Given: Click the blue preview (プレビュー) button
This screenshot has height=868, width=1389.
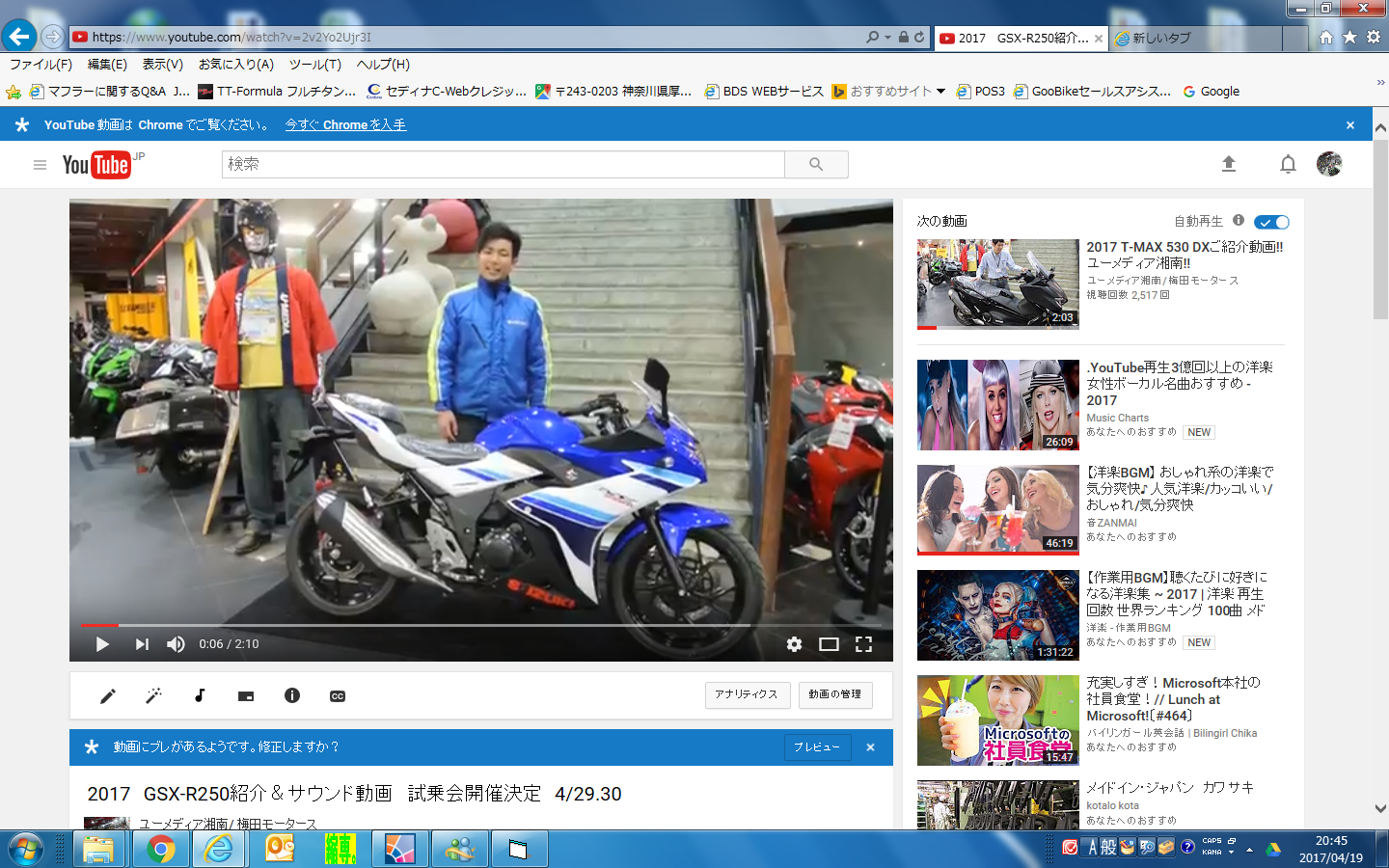Looking at the screenshot, I should [817, 747].
